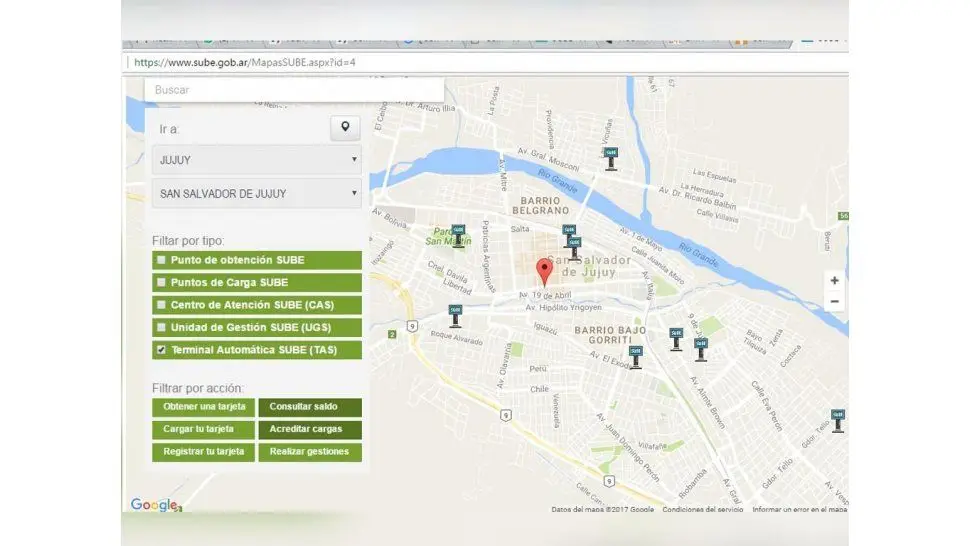Click the red location pin on the map
The width and height of the screenshot is (970, 546).
(x=544, y=273)
